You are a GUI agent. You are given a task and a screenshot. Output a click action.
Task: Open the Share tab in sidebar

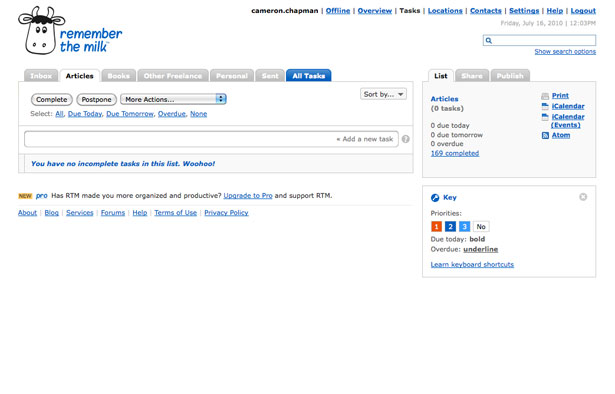[472, 76]
